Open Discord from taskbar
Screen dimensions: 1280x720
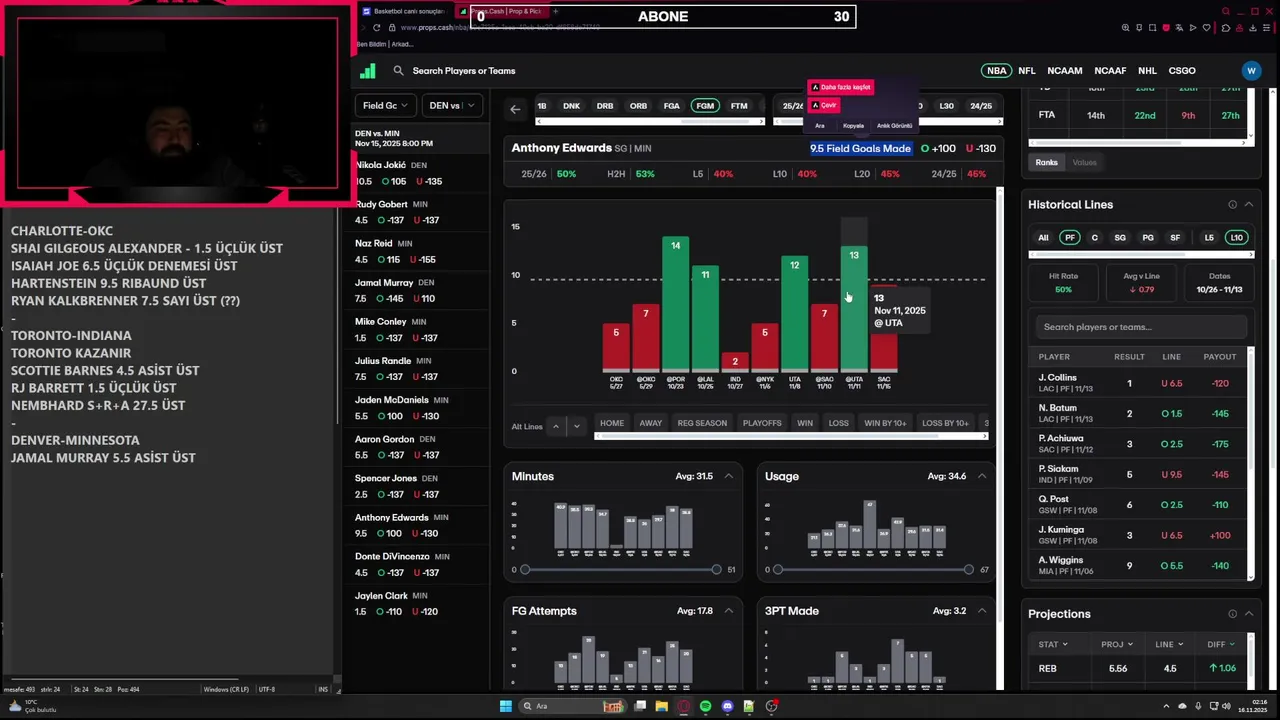click(728, 706)
